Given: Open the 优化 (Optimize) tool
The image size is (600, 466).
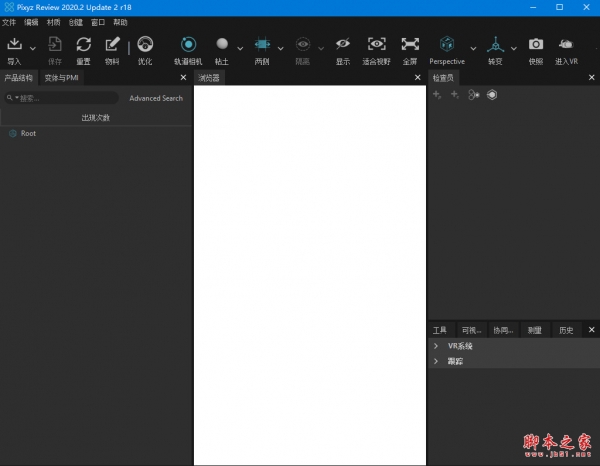Looking at the screenshot, I should (x=145, y=45).
